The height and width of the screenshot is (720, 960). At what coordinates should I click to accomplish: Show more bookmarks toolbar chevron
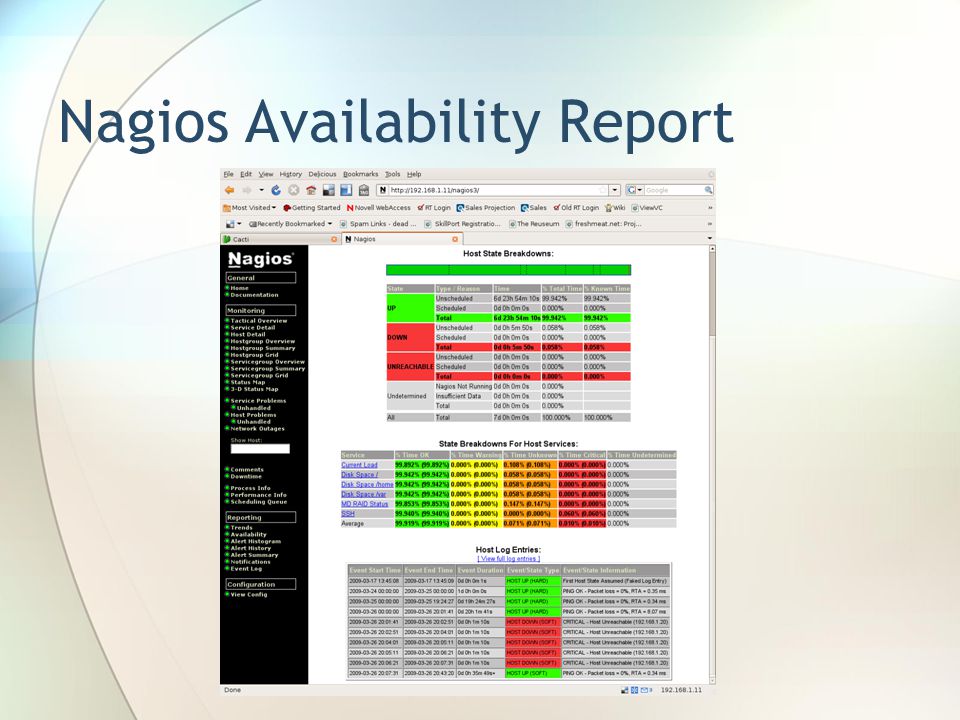click(710, 208)
